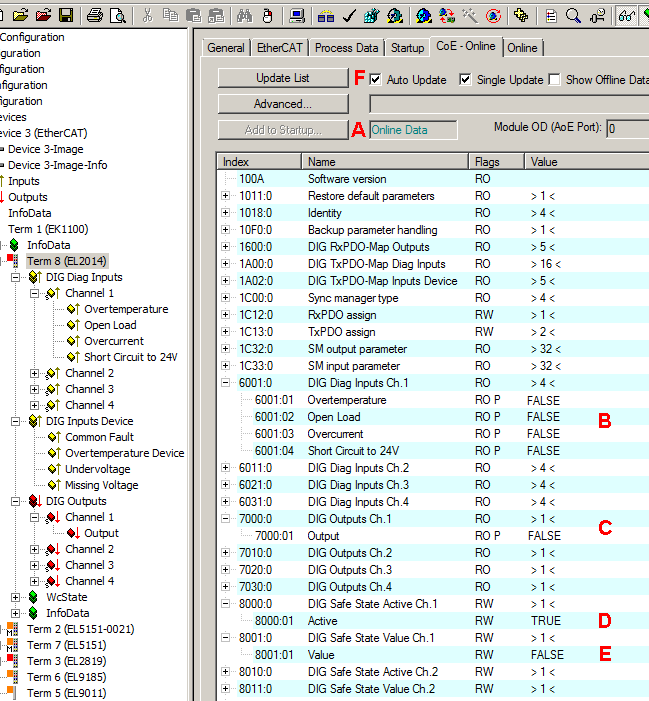This screenshot has height=701, width=649.
Task: Expand index 1018:0 Identity row
Action: (226, 213)
